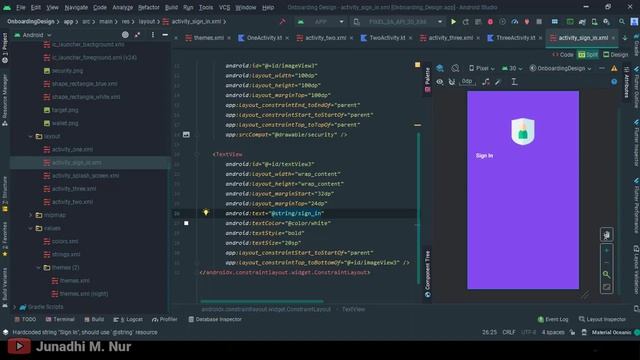This screenshot has width=640, height=360.
Task: Click the Make Project hammer icon
Action: tap(282, 22)
